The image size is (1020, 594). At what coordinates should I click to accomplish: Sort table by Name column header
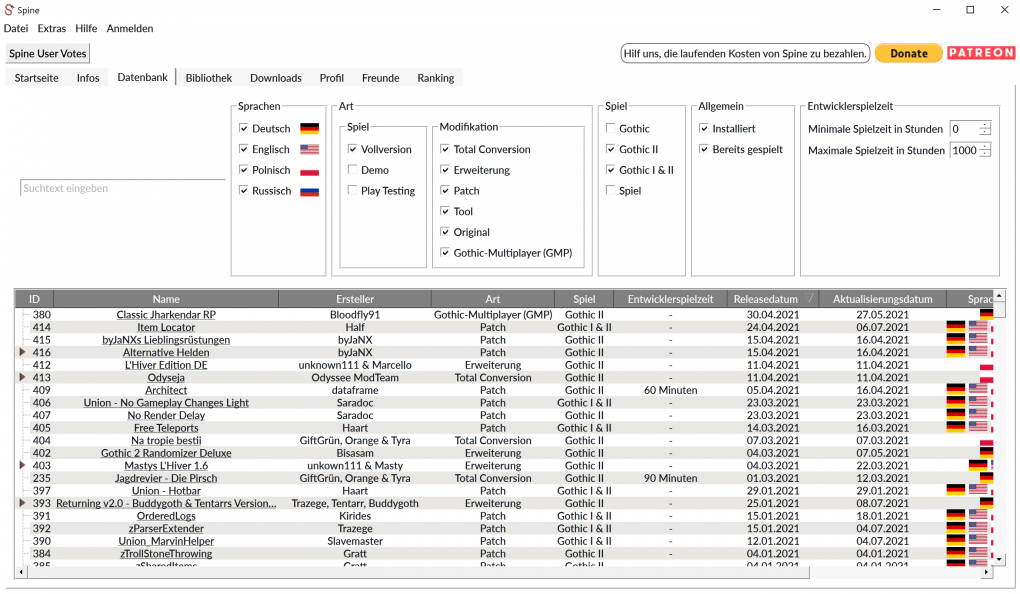click(x=166, y=299)
